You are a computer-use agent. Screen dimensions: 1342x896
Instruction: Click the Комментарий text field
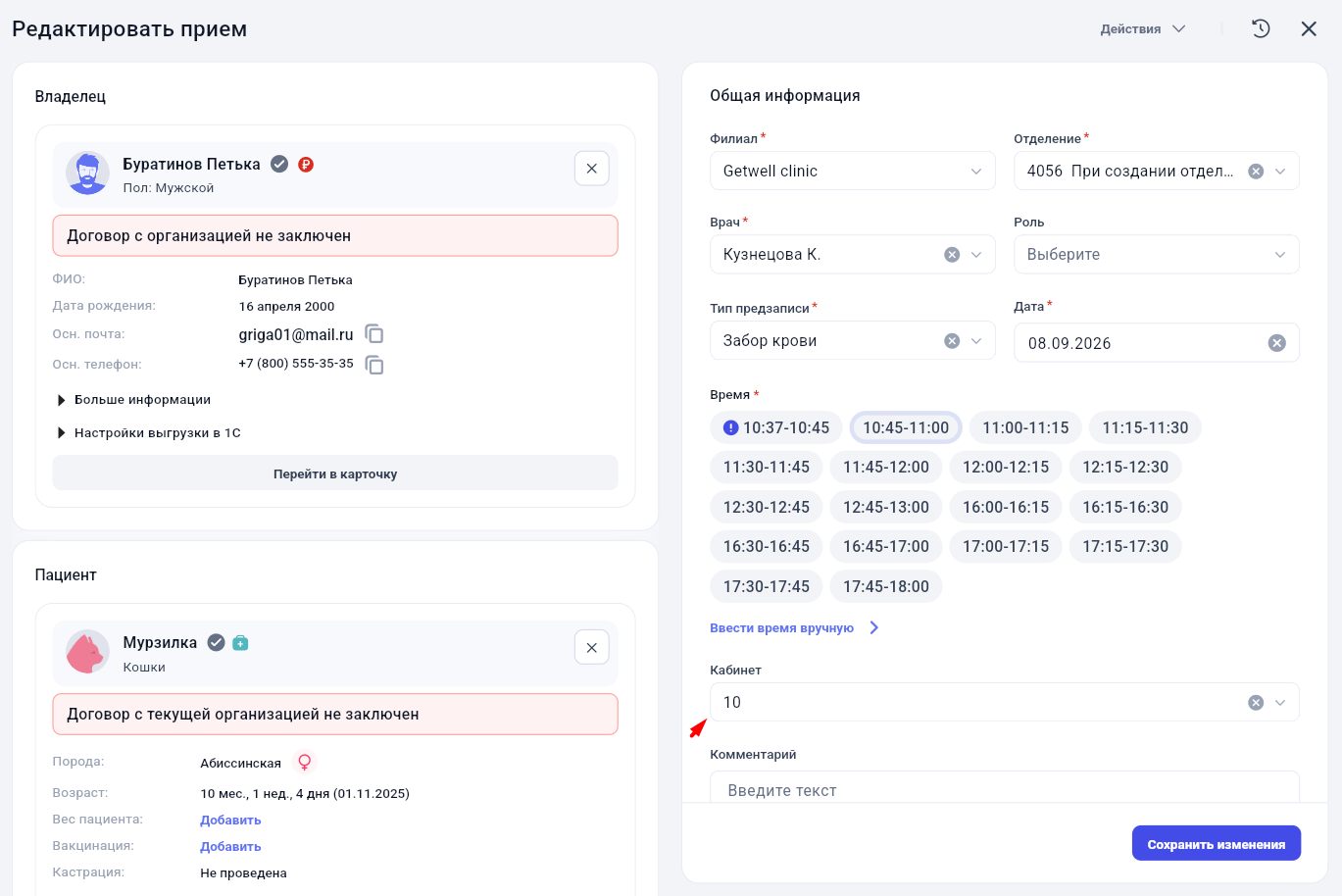tap(1005, 787)
